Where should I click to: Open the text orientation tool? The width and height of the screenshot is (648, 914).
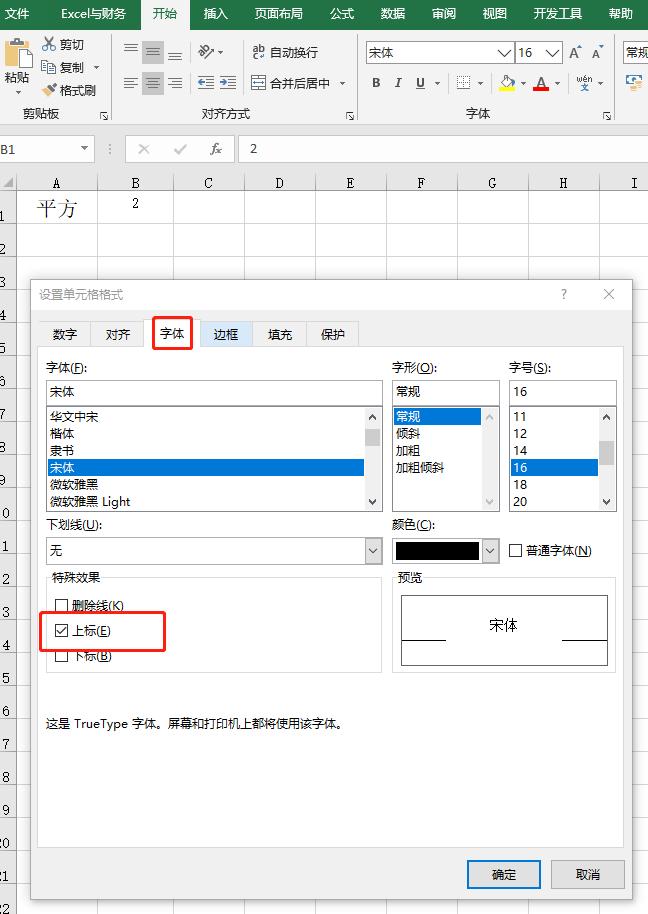[x=206, y=52]
